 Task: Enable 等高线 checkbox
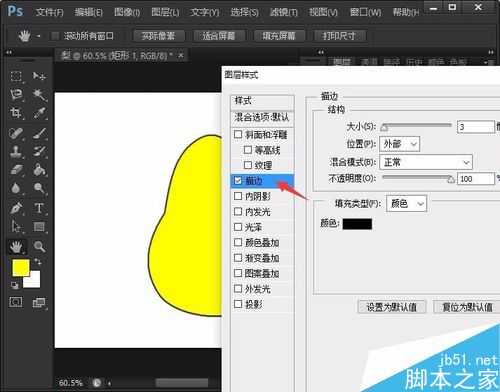coord(248,150)
